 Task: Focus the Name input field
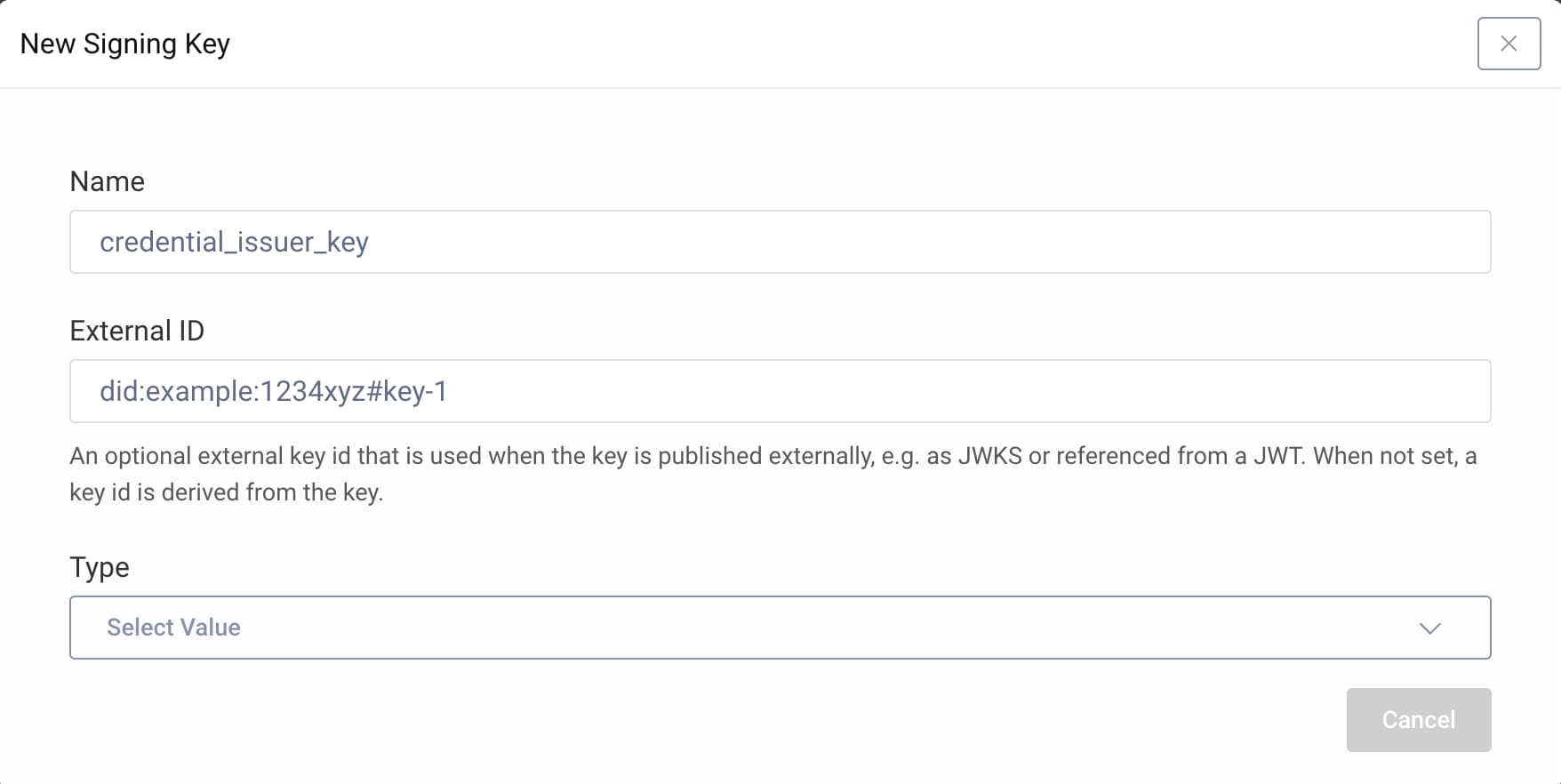pyautogui.click(x=779, y=242)
